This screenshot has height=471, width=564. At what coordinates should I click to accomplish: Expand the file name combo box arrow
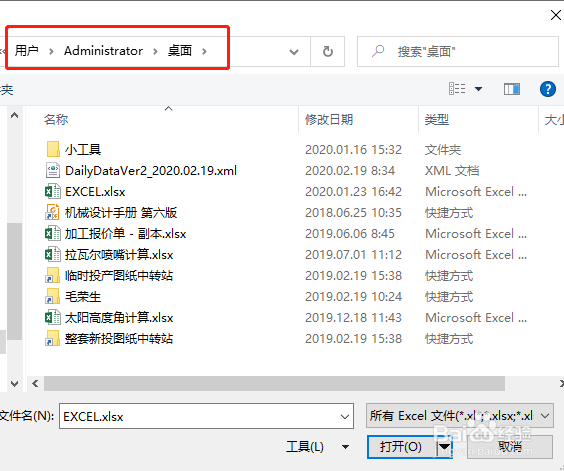tap(345, 417)
